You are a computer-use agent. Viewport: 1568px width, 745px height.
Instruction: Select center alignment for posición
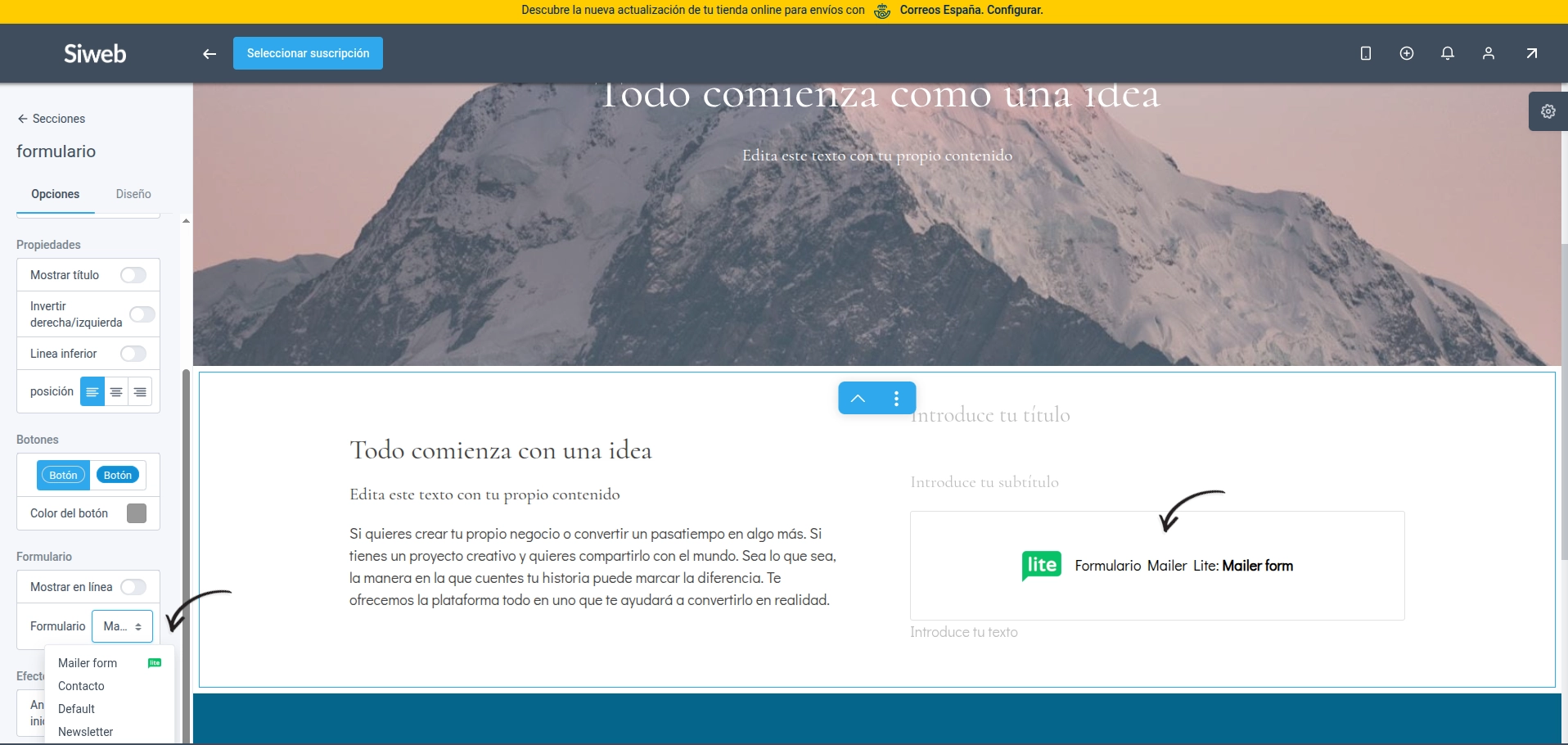coord(115,392)
